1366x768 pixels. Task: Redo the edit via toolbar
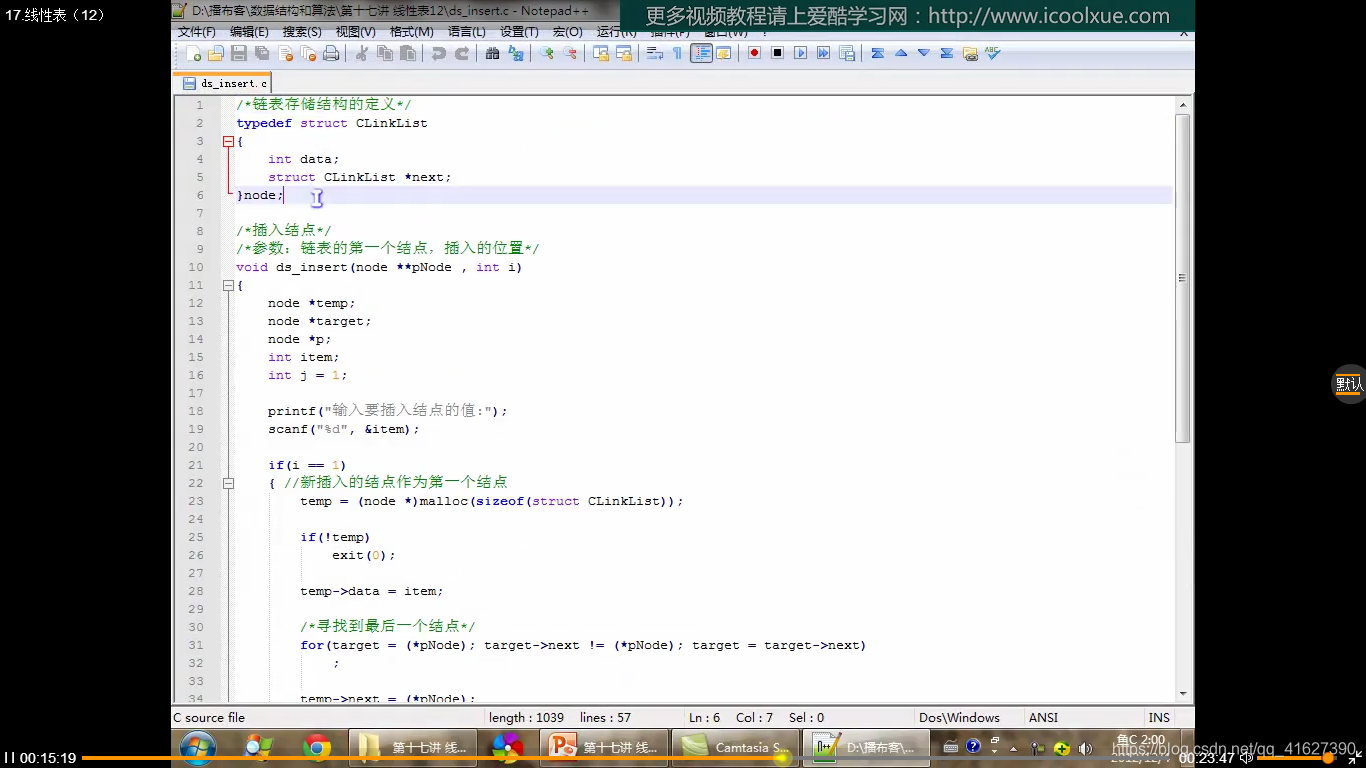point(462,53)
